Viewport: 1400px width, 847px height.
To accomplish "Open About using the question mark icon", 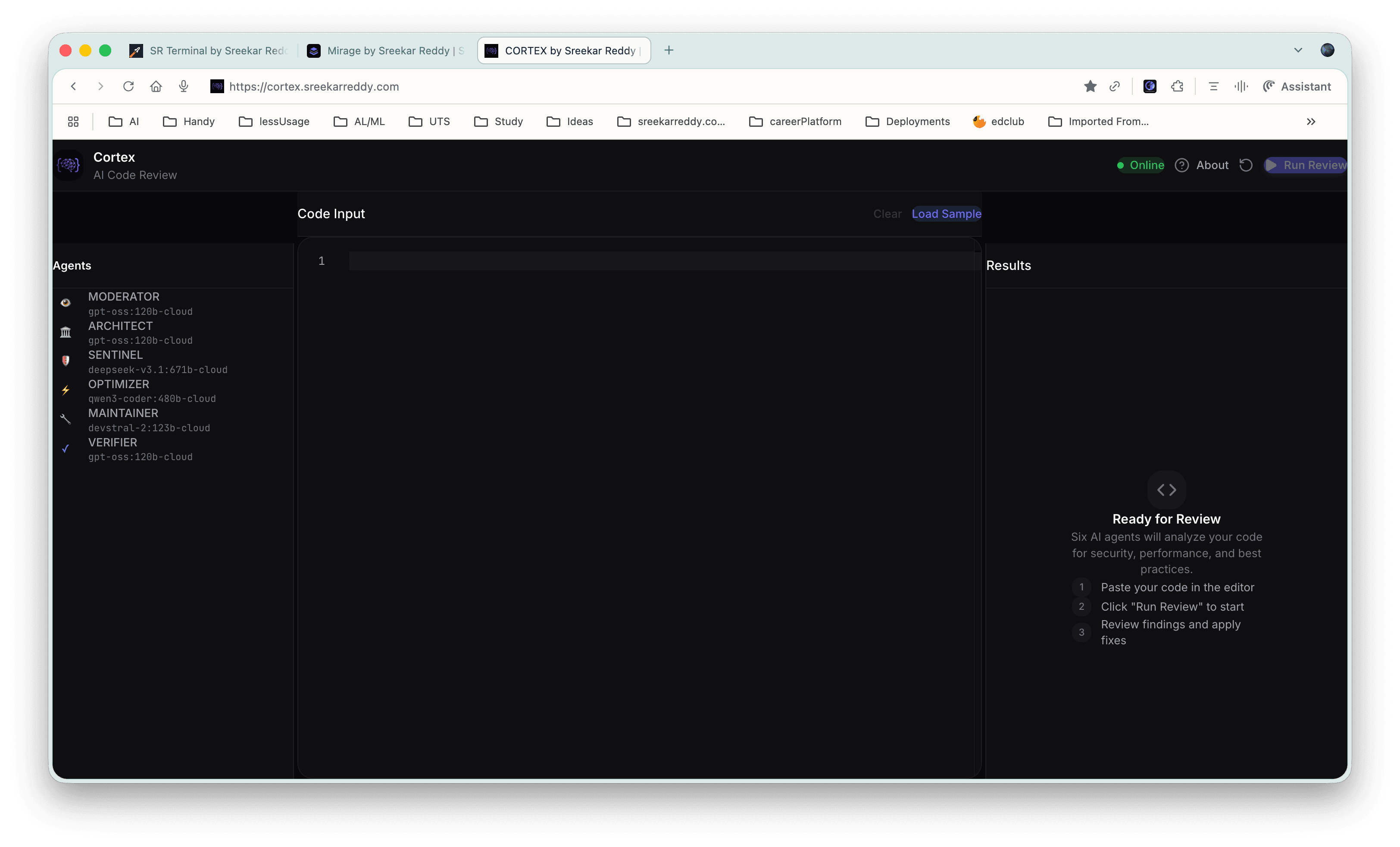I will (1182, 165).
